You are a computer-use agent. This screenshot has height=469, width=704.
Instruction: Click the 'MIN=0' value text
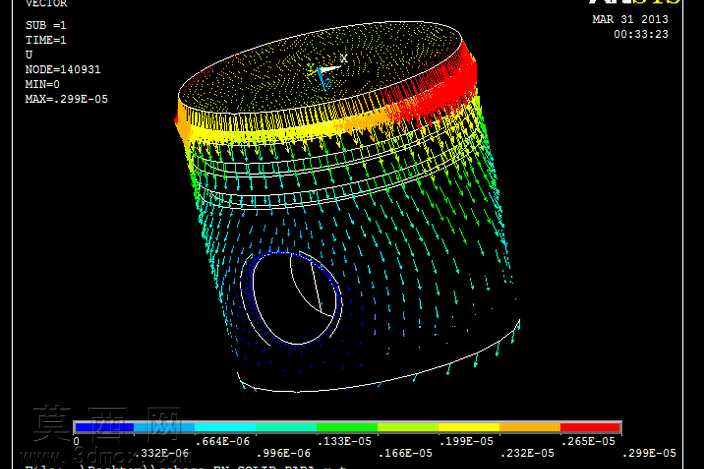(x=43, y=84)
